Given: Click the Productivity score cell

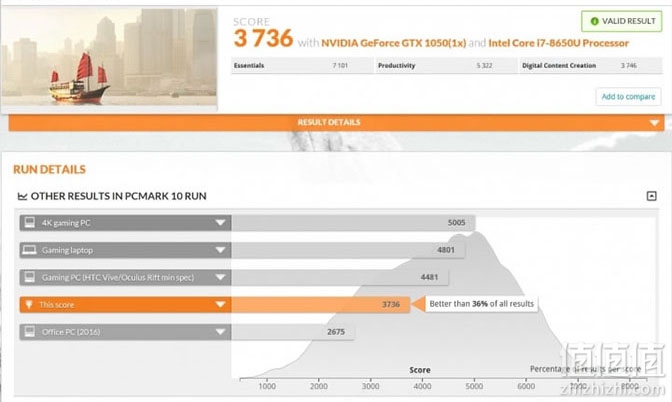Looking at the screenshot, I should (446, 66).
